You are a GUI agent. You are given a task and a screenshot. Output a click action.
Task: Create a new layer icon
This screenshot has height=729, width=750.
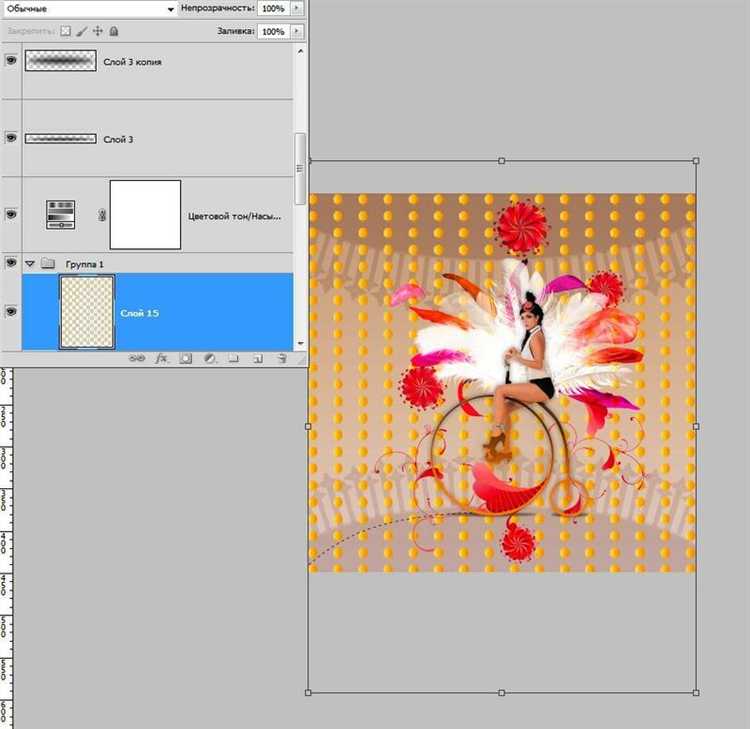(x=258, y=358)
